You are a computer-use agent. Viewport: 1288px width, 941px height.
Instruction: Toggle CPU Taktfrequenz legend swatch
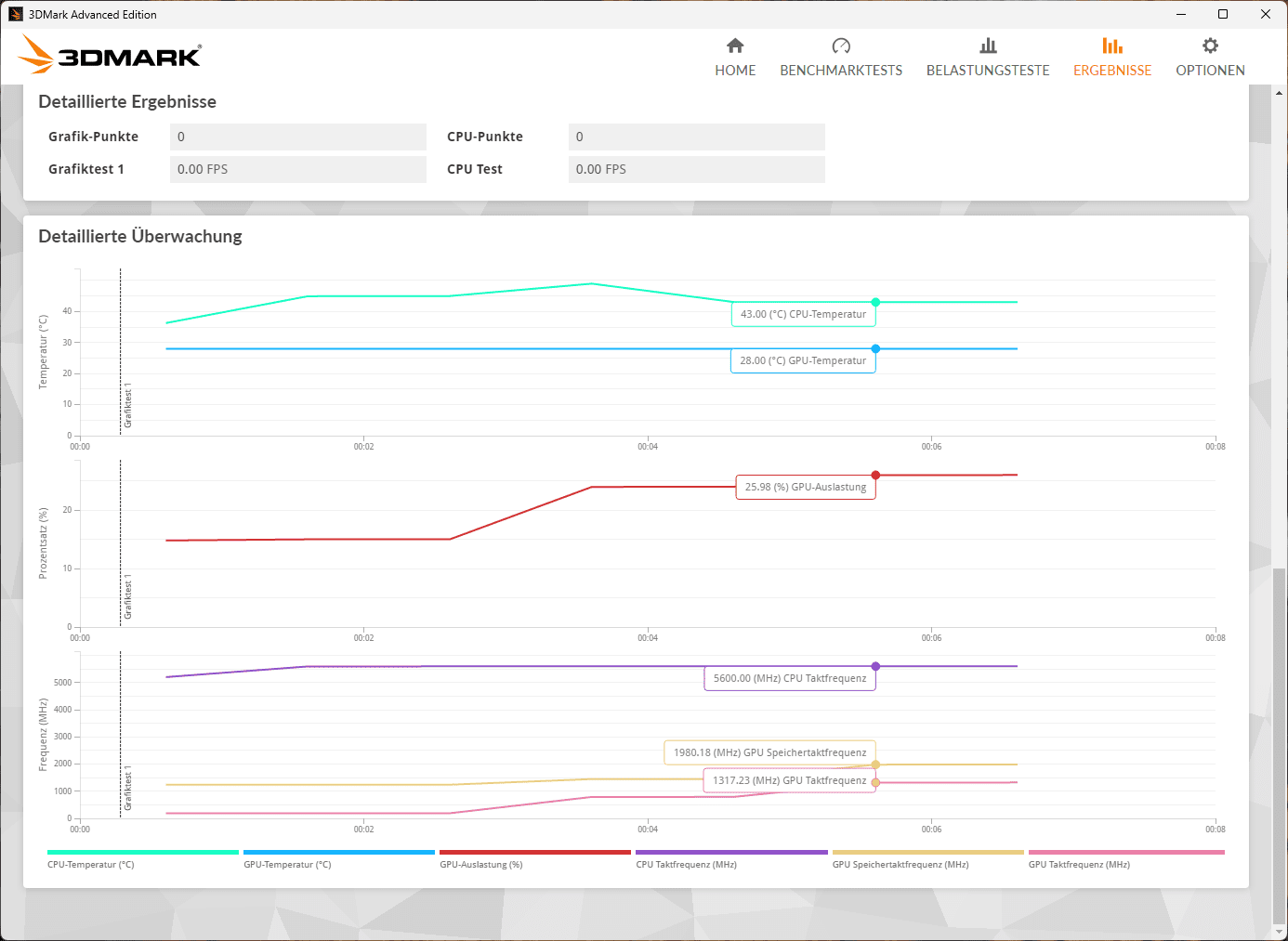(x=731, y=852)
